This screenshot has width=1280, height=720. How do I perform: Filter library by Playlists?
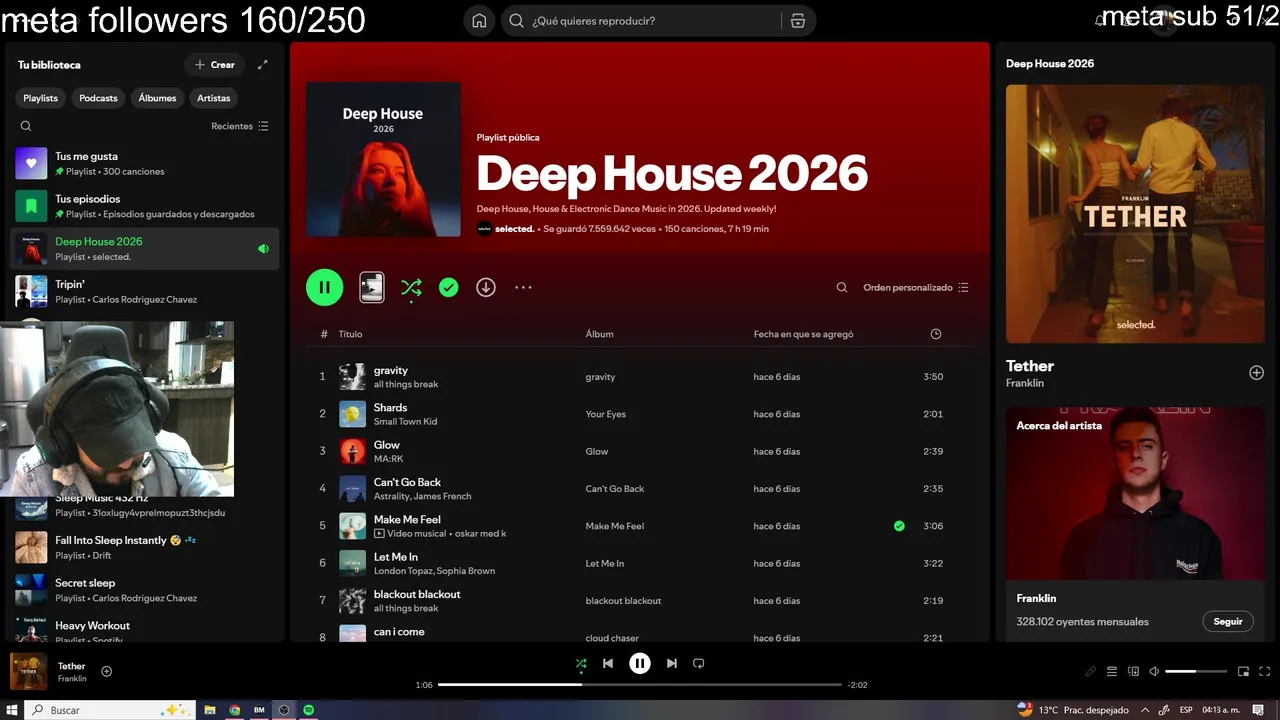(41, 98)
